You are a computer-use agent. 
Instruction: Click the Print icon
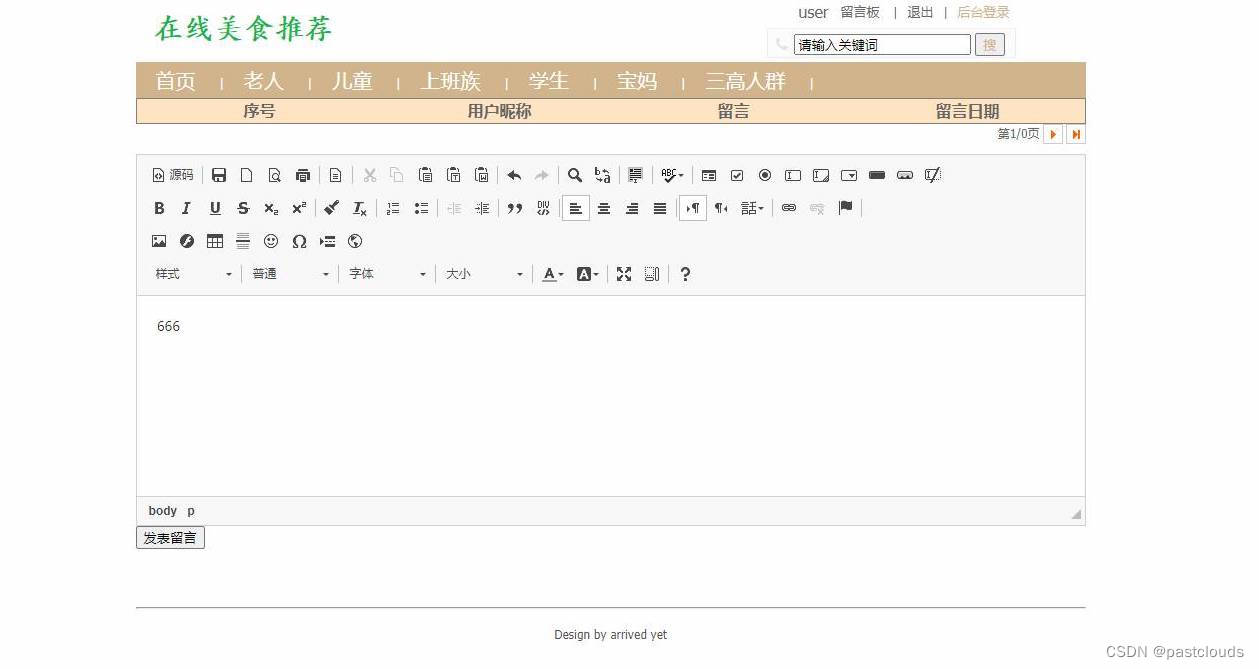pyautogui.click(x=303, y=175)
